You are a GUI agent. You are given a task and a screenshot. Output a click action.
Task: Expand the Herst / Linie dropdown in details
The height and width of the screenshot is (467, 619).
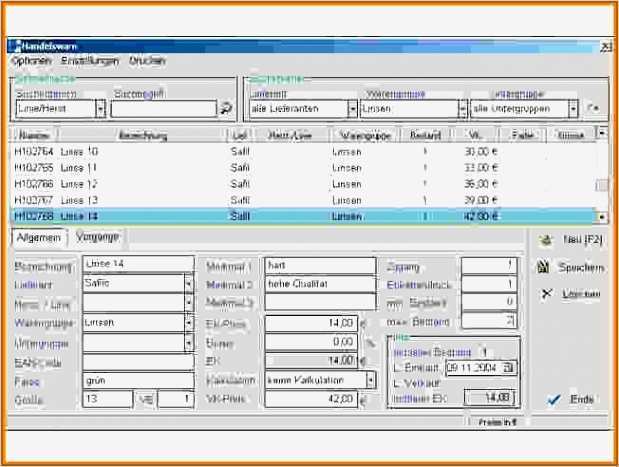[x=189, y=303]
